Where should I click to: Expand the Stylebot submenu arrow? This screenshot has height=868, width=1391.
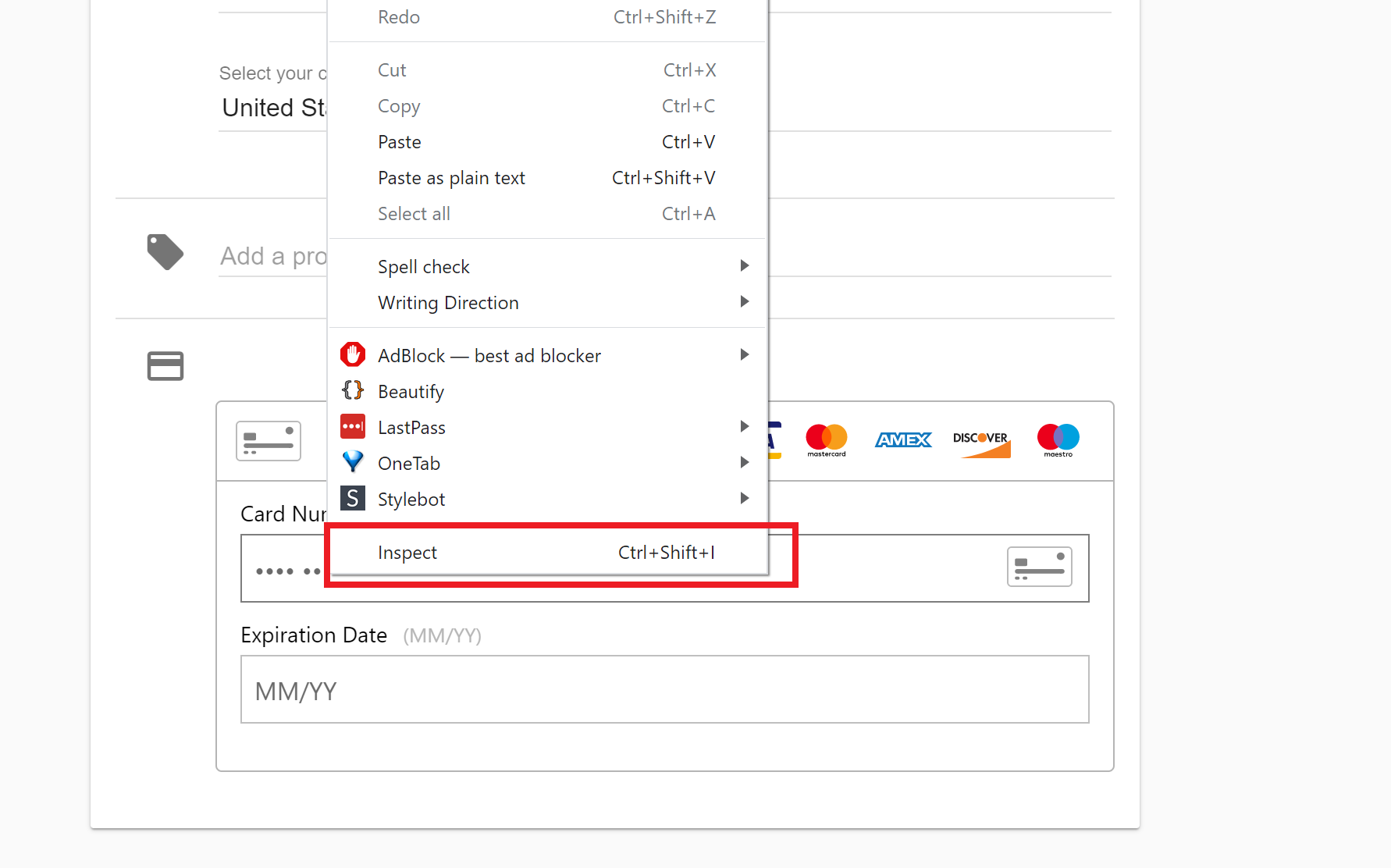745,498
